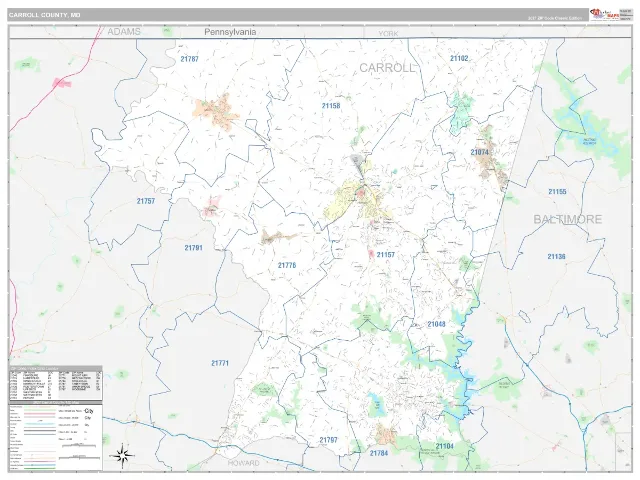Click the ZIP code label 21787
Viewport: 640px width, 480px height.
(189, 59)
